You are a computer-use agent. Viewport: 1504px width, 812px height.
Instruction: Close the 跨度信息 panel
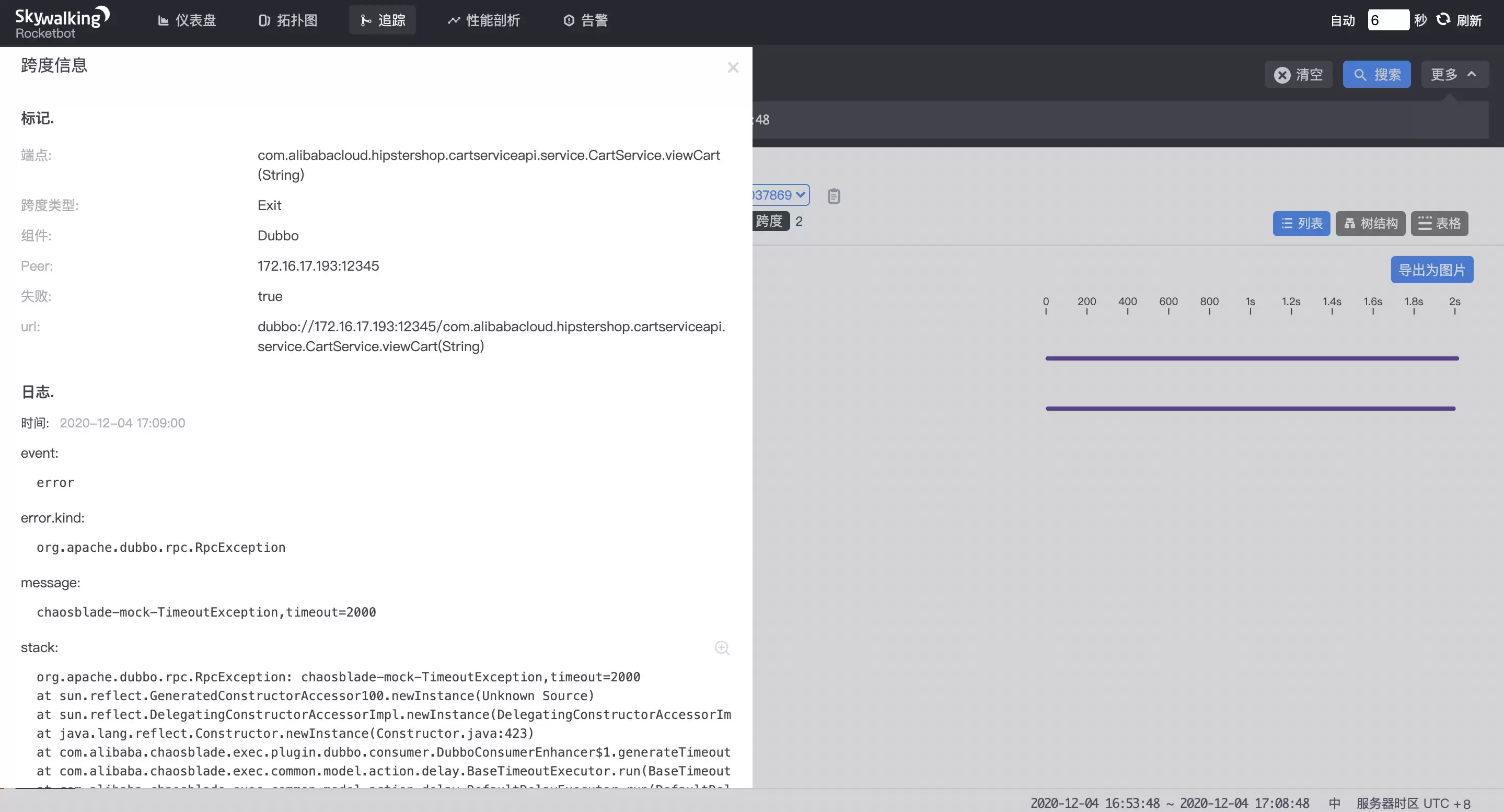(x=733, y=68)
